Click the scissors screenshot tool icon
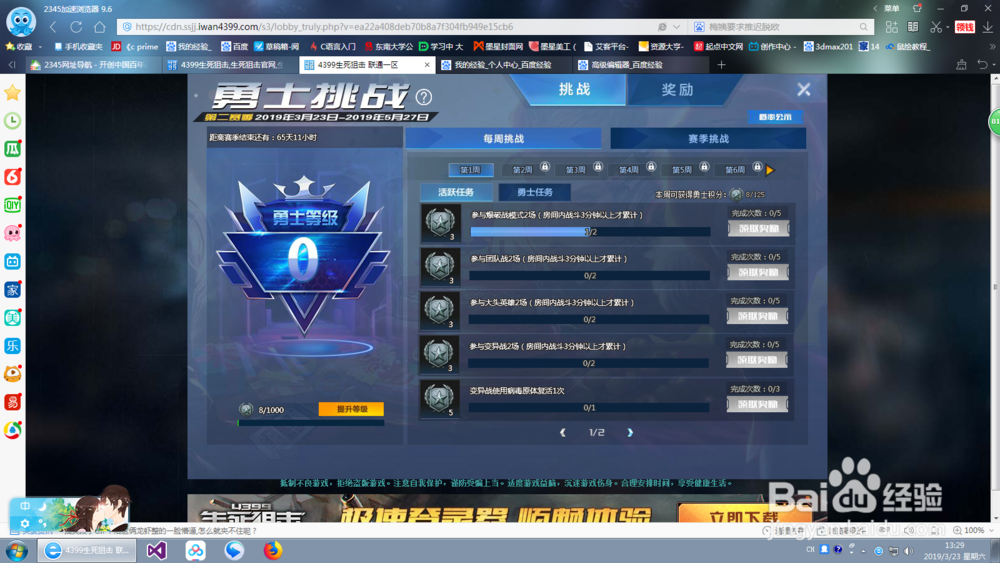The height and width of the screenshot is (563, 1000). (936, 27)
